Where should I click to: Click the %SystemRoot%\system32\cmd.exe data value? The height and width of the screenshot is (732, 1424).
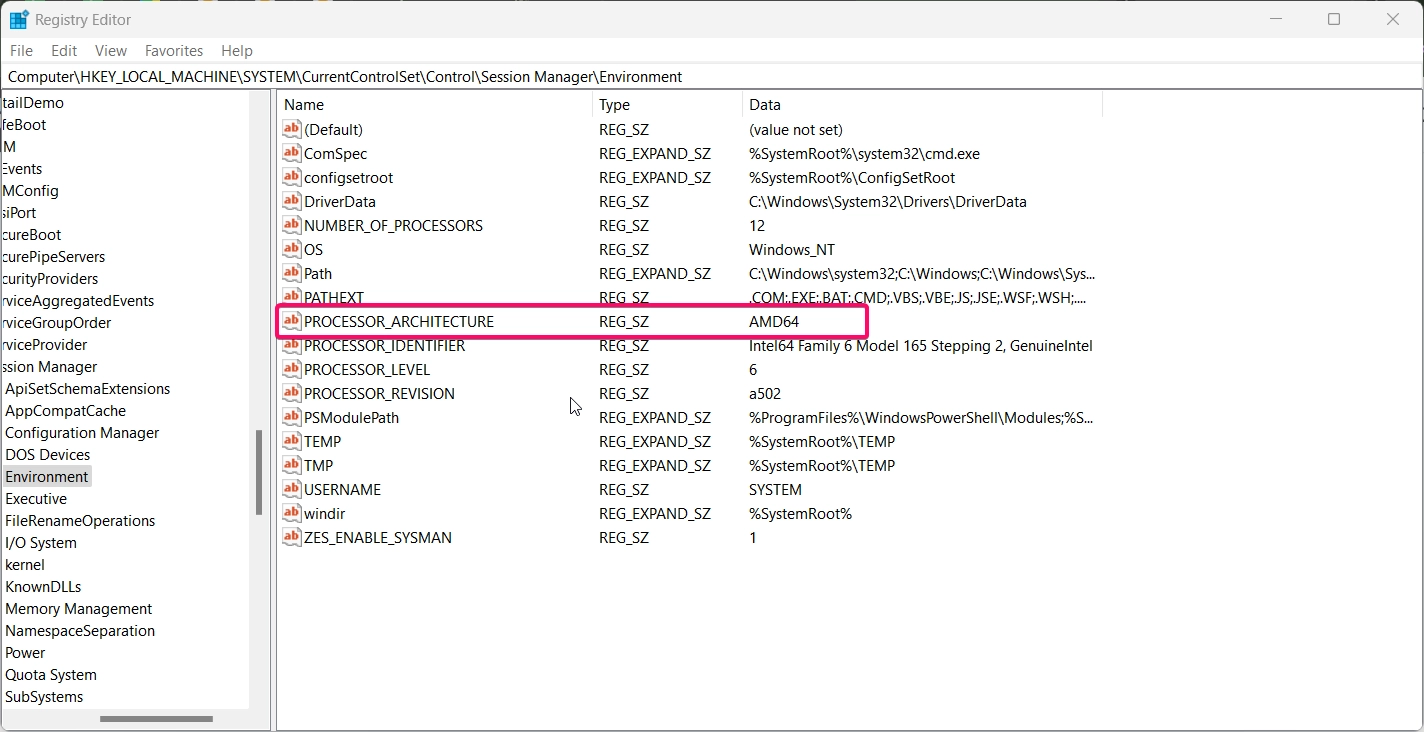pyautogui.click(x=864, y=153)
